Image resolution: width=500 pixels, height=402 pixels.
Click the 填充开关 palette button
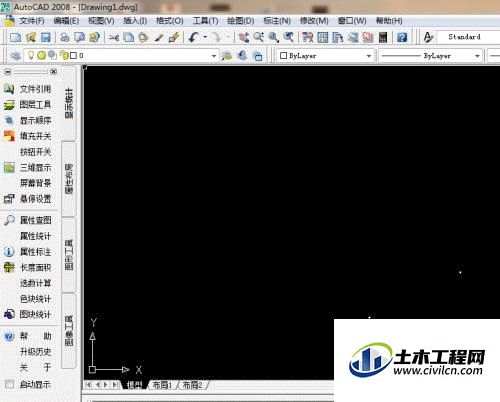click(28, 136)
